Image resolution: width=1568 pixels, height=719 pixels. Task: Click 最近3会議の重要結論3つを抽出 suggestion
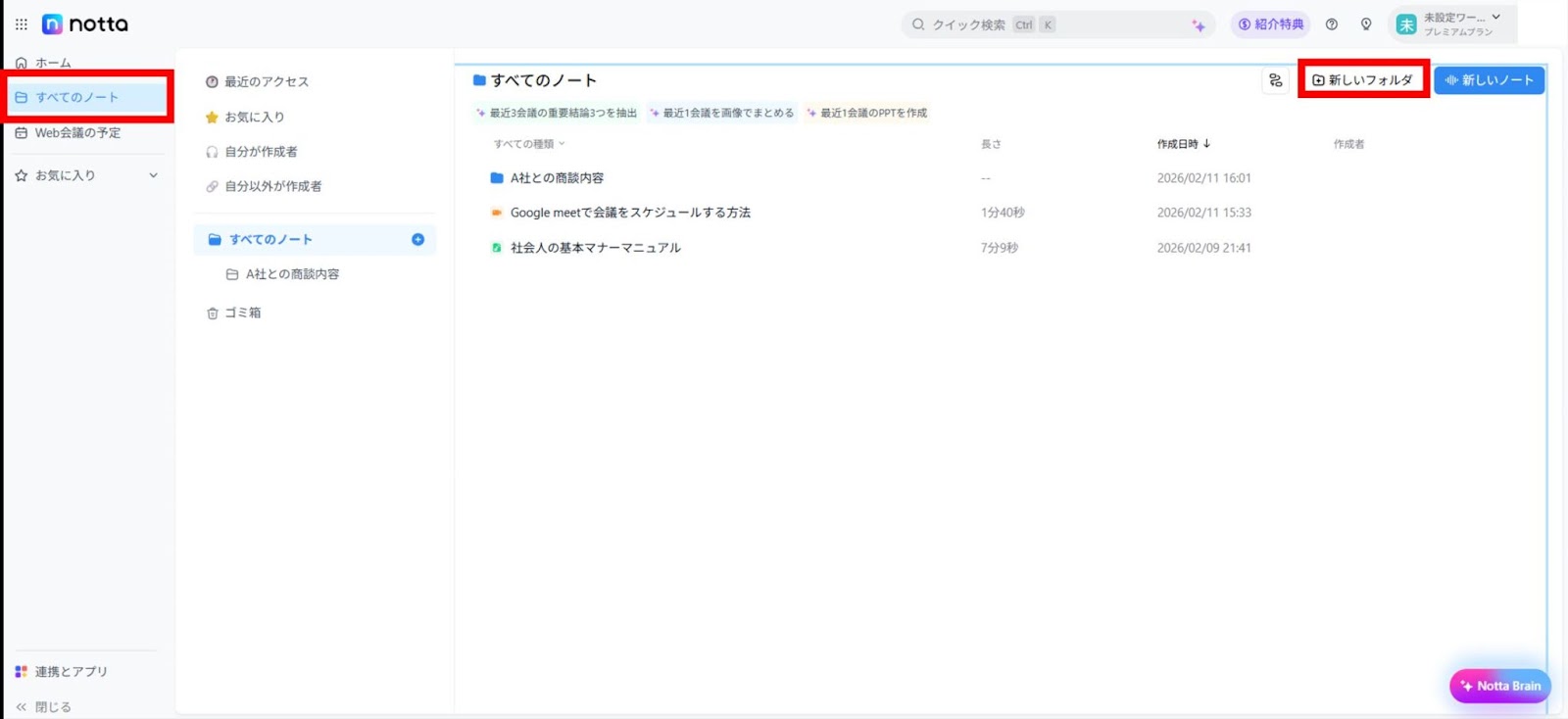click(556, 113)
